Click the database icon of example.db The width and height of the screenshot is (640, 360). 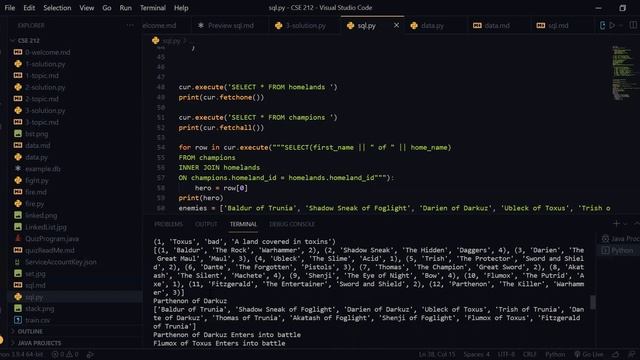pyautogui.click(x=18, y=169)
